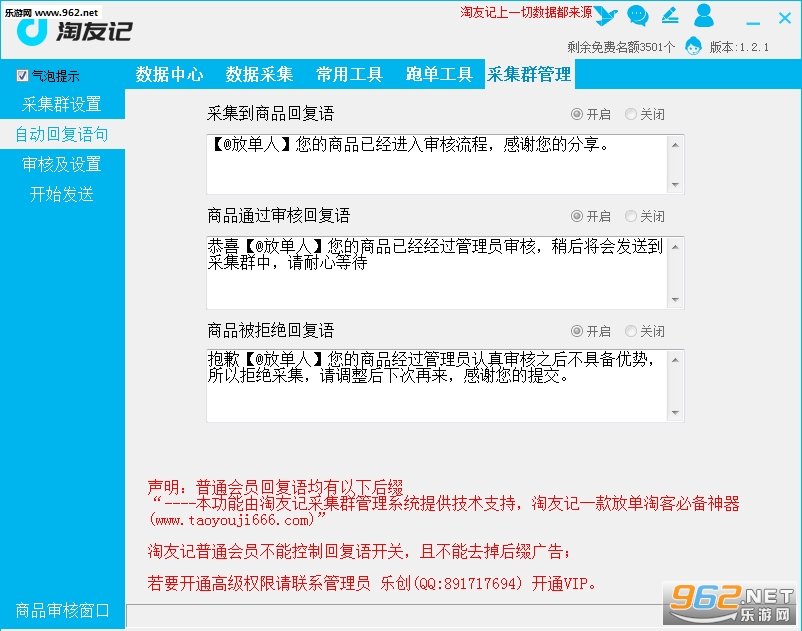Image resolution: width=802 pixels, height=631 pixels.
Task: Click scroll-down arrow of 商品通过审核回复语 box
Action: [675, 299]
